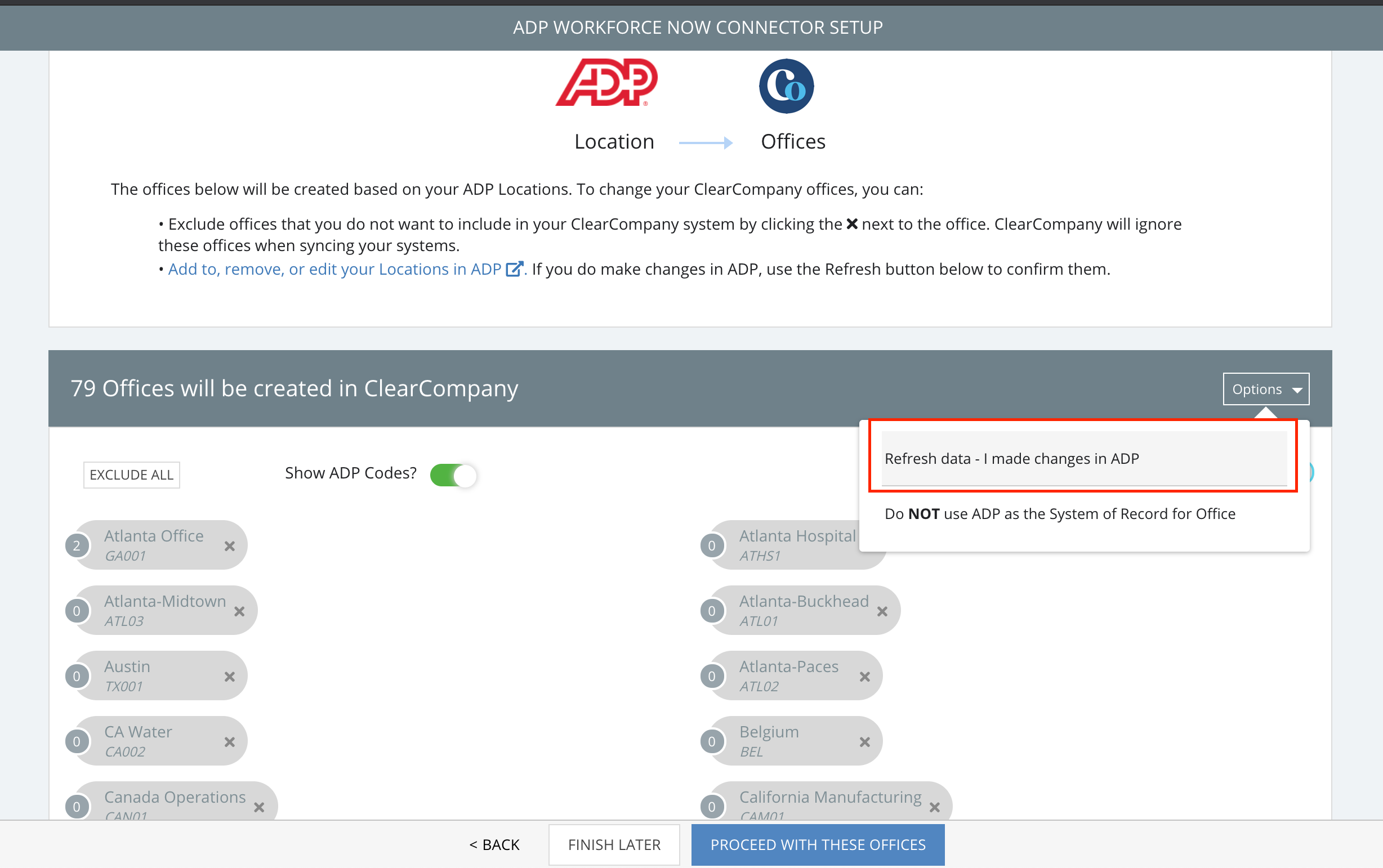The width and height of the screenshot is (1383, 868).
Task: Exclude CA Water office via X icon
Action: click(x=230, y=742)
